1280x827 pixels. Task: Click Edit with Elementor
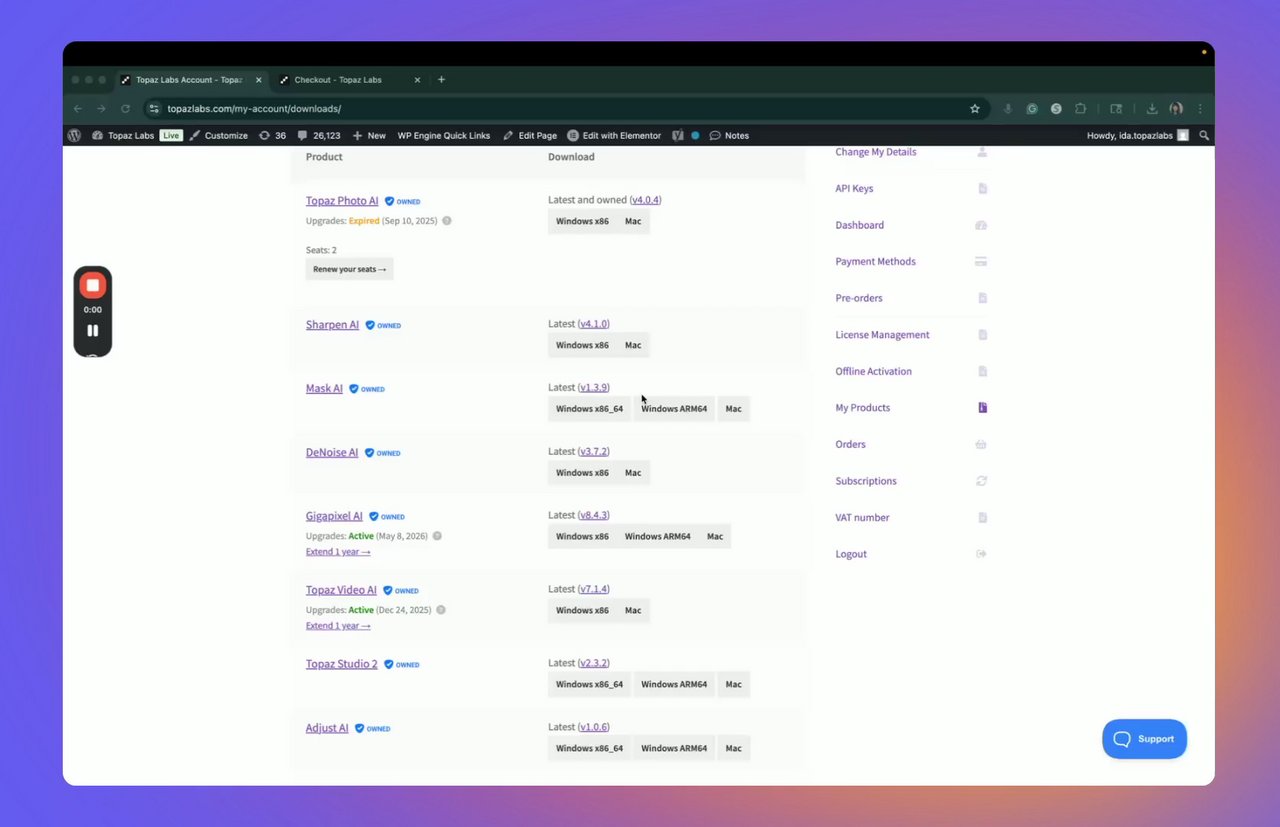614,135
